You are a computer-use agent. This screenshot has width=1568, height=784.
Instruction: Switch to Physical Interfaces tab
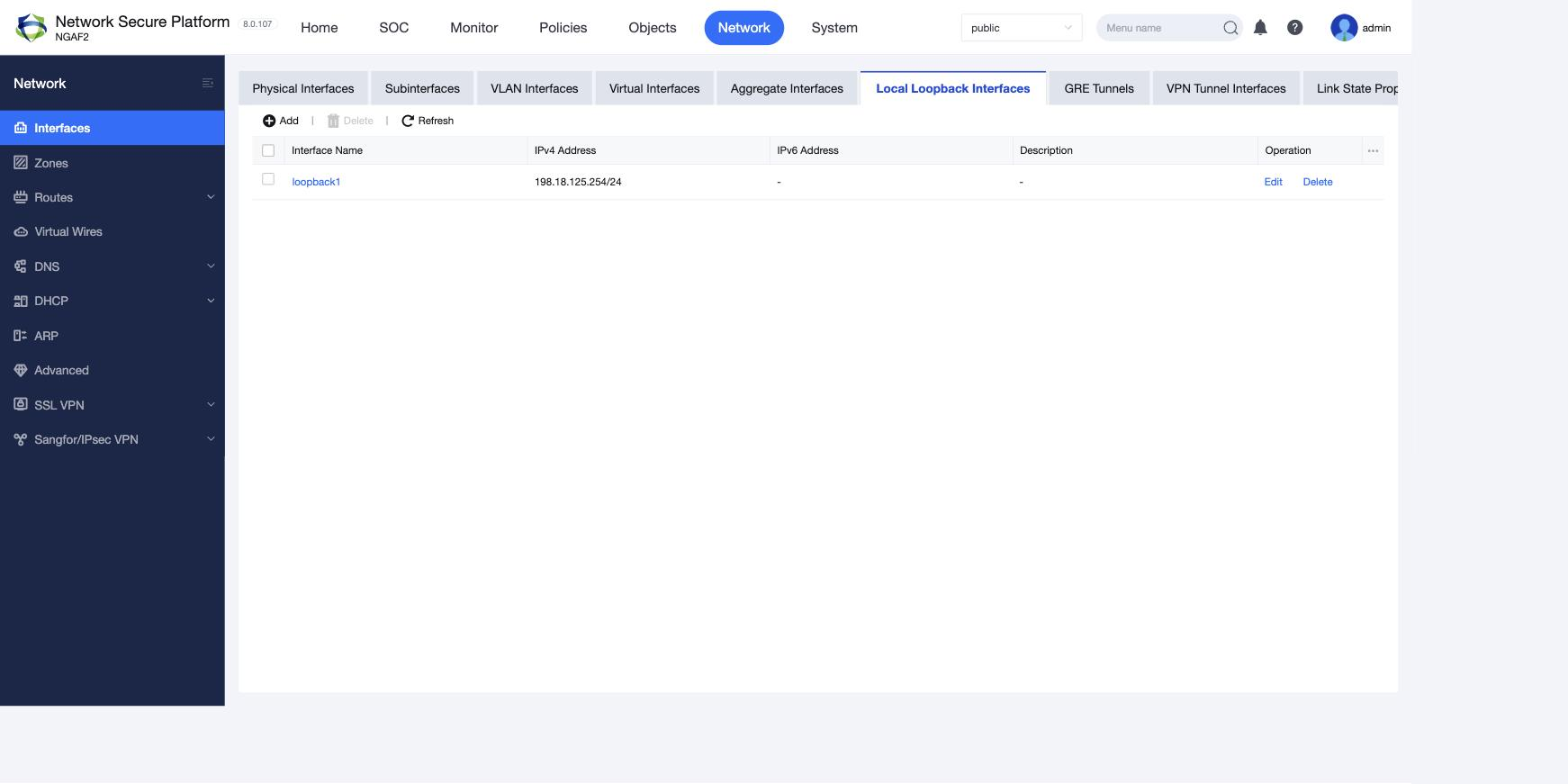coord(303,88)
